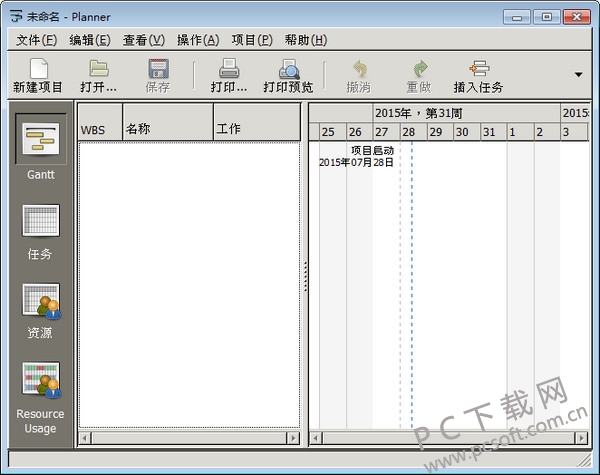This screenshot has width=600, height=475.
Task: Click day 31 in the timeline header
Action: click(494, 132)
